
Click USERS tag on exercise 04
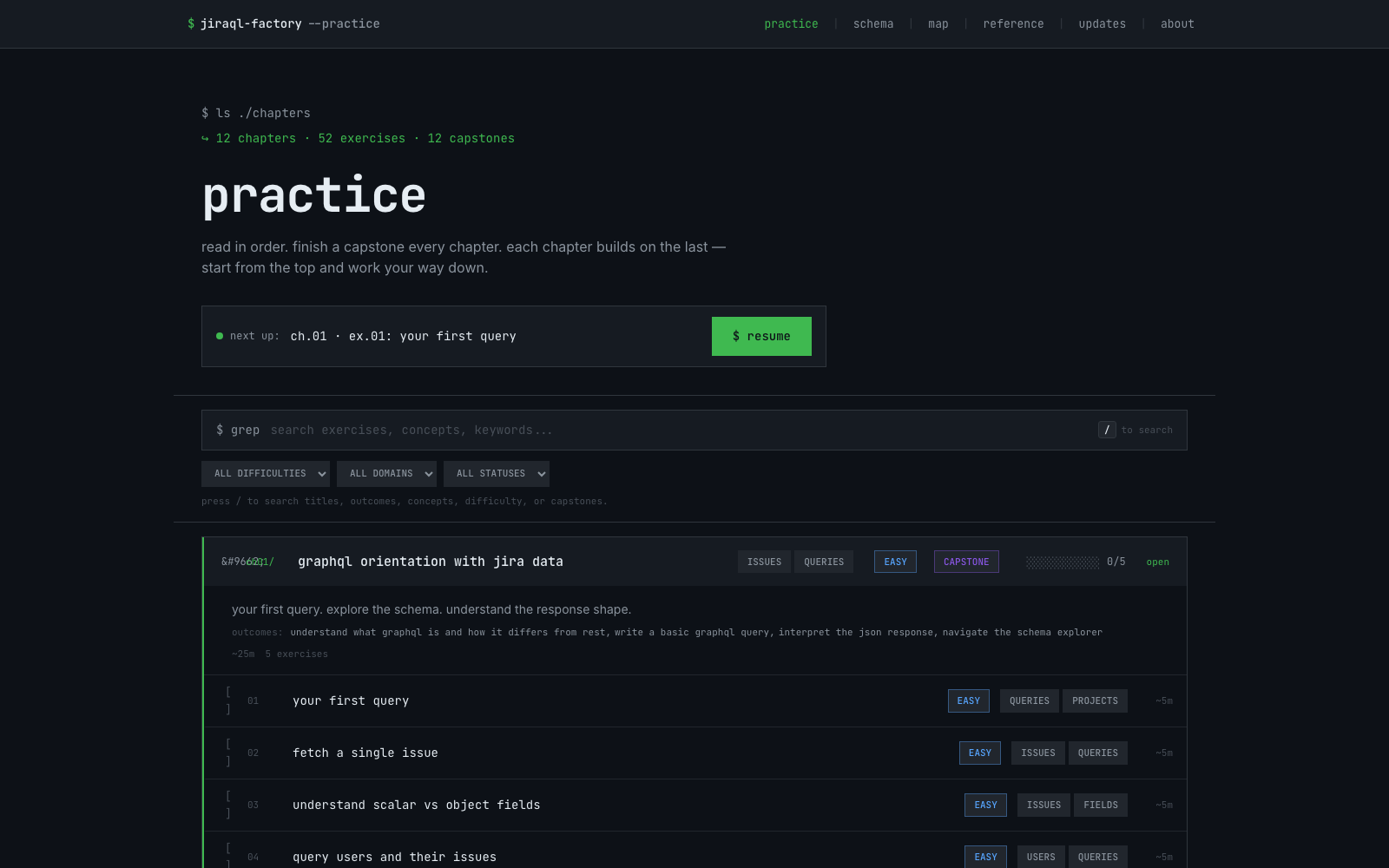pyautogui.click(x=1041, y=857)
